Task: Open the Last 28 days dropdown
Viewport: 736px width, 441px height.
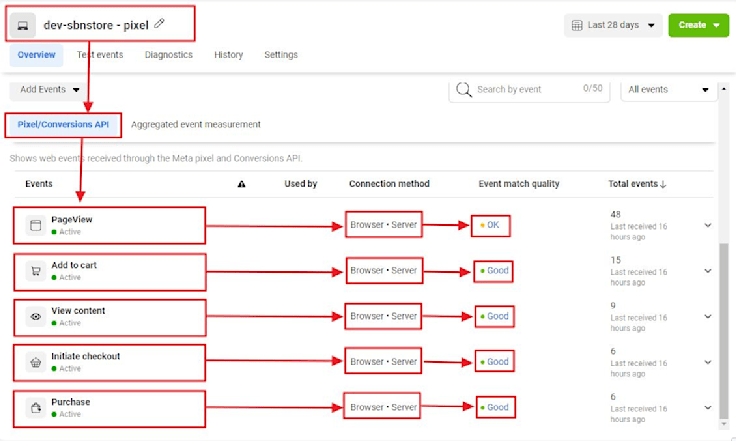Action: (x=613, y=25)
